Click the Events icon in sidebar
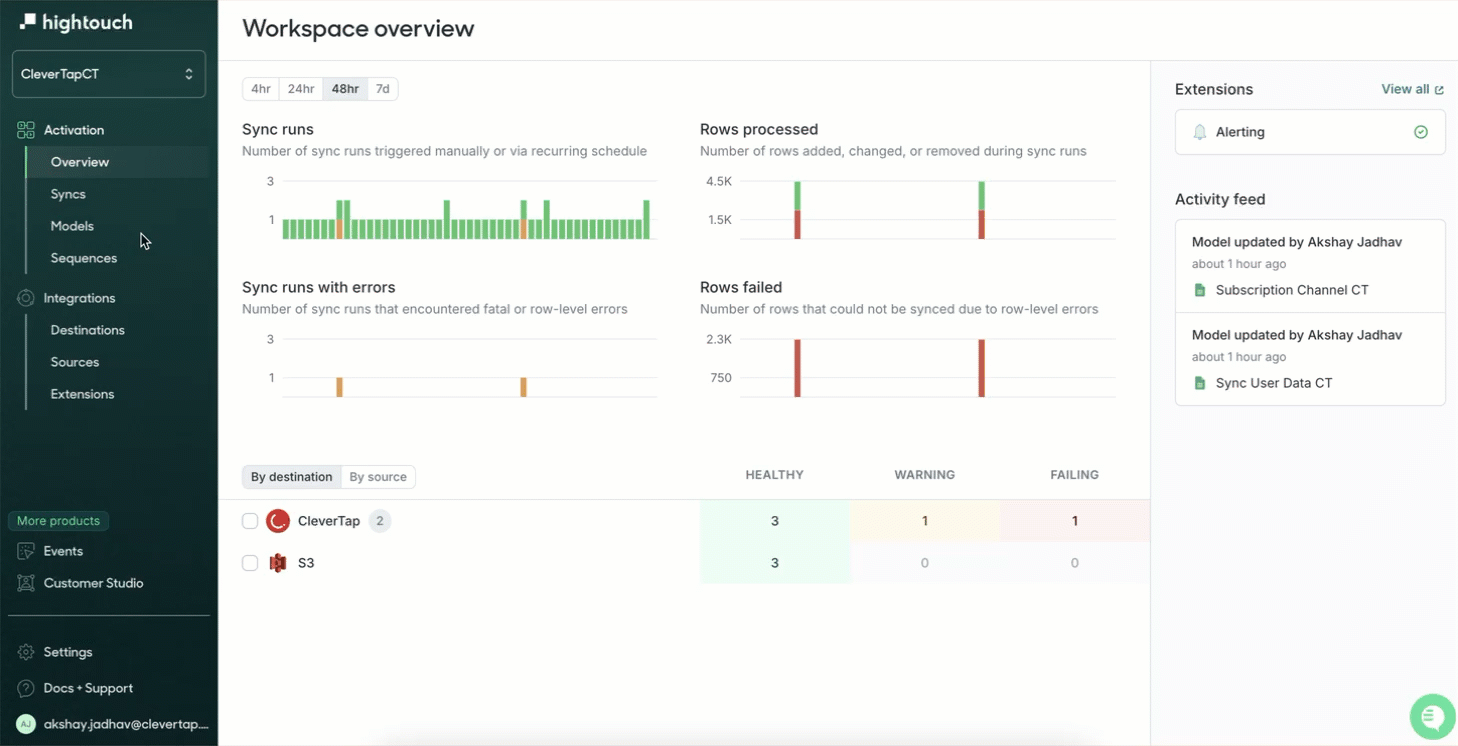 26,551
